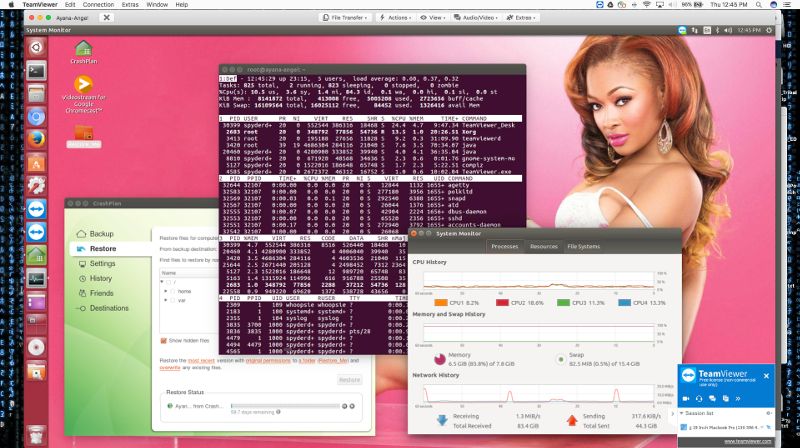Change the CPU4 blue color swatch
This screenshot has height=448, width=800.
point(624,303)
